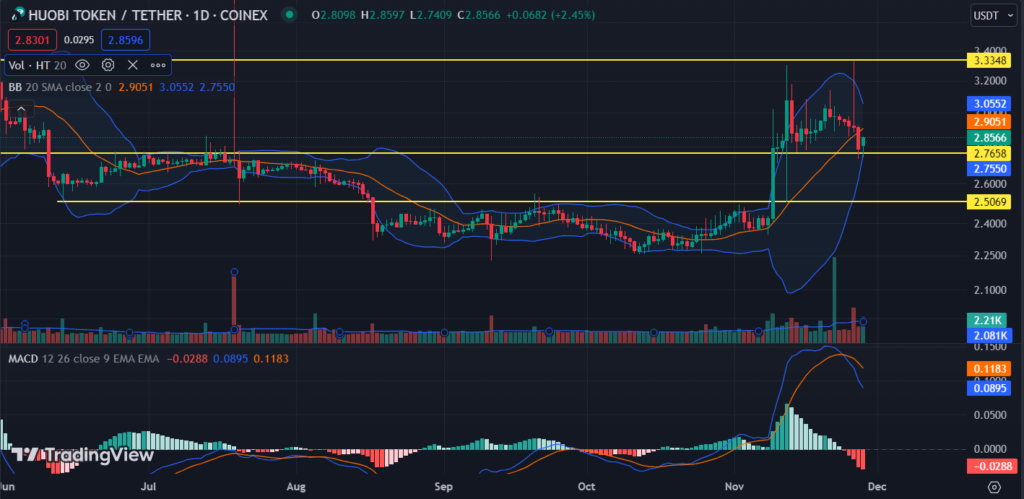The image size is (1024, 499).
Task: Open chart settings gear on time axis
Action: [x=994, y=487]
